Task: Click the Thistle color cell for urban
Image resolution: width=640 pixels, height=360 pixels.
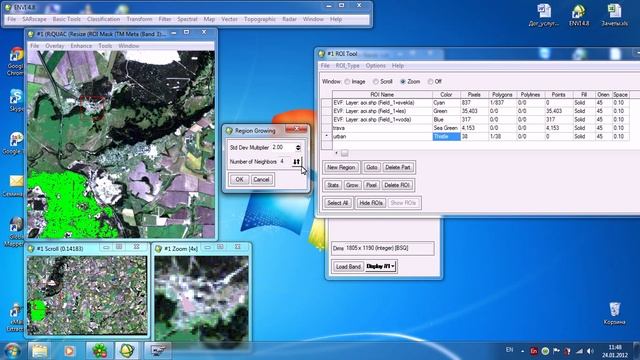Action: point(446,137)
